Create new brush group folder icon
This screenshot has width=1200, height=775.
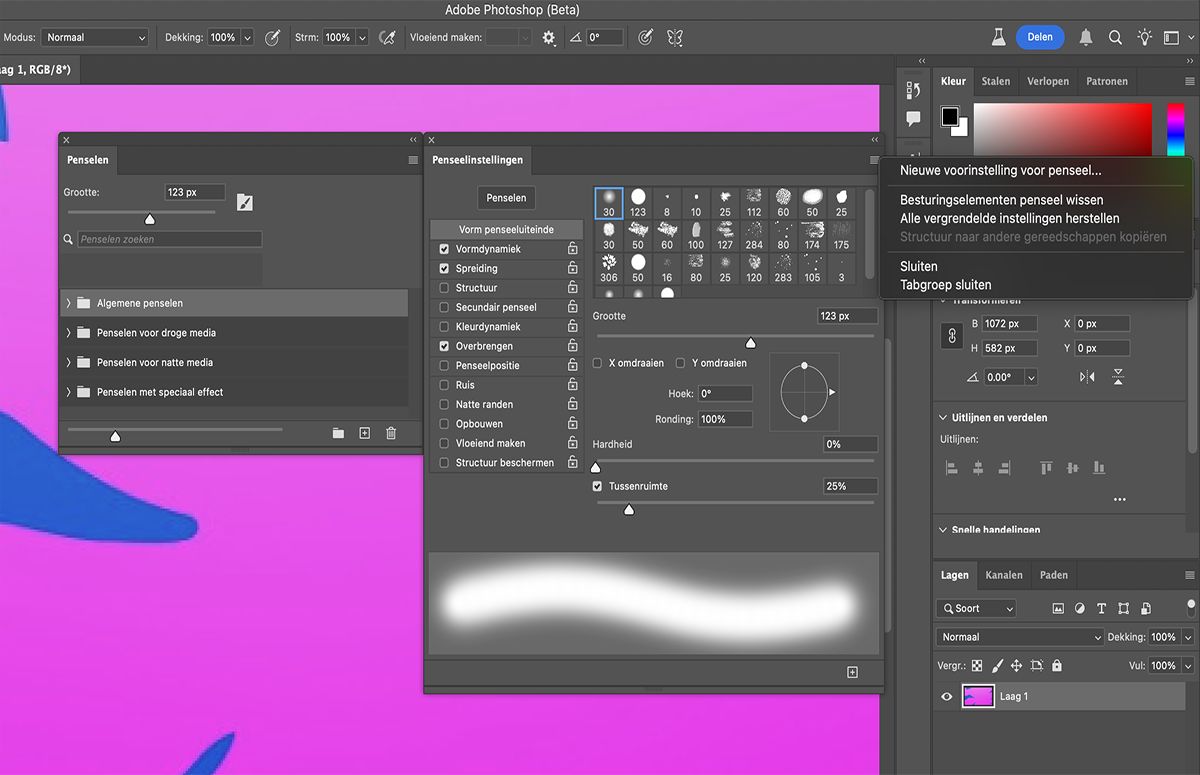click(x=338, y=433)
